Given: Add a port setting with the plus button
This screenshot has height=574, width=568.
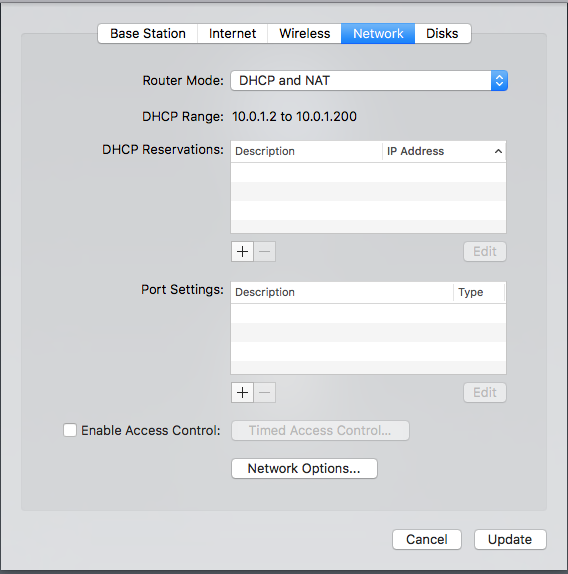Looking at the screenshot, I should pos(242,392).
